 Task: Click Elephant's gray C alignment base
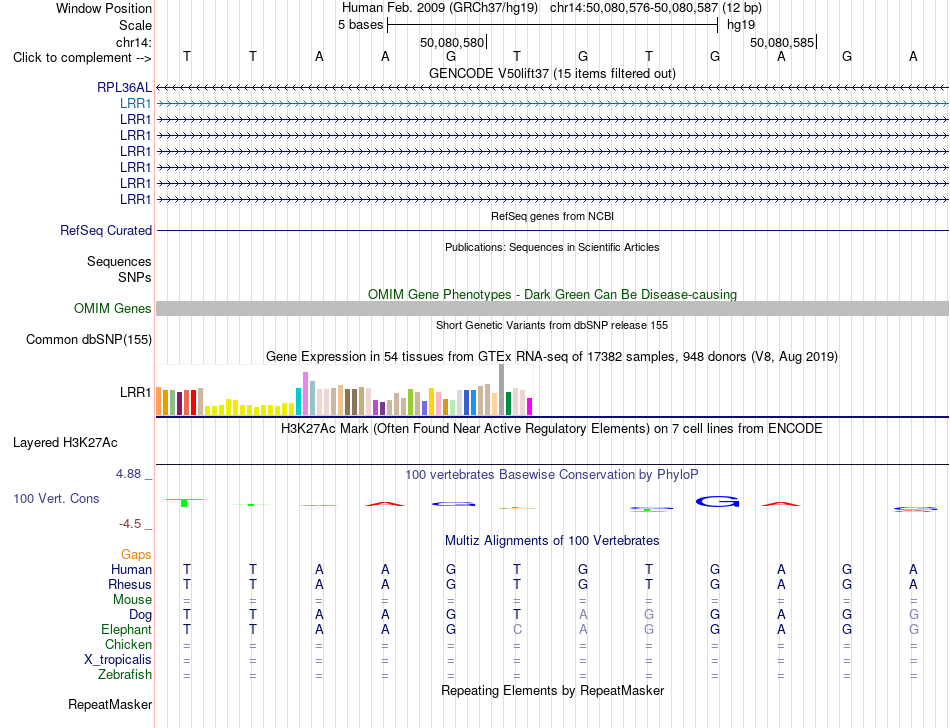(517, 629)
